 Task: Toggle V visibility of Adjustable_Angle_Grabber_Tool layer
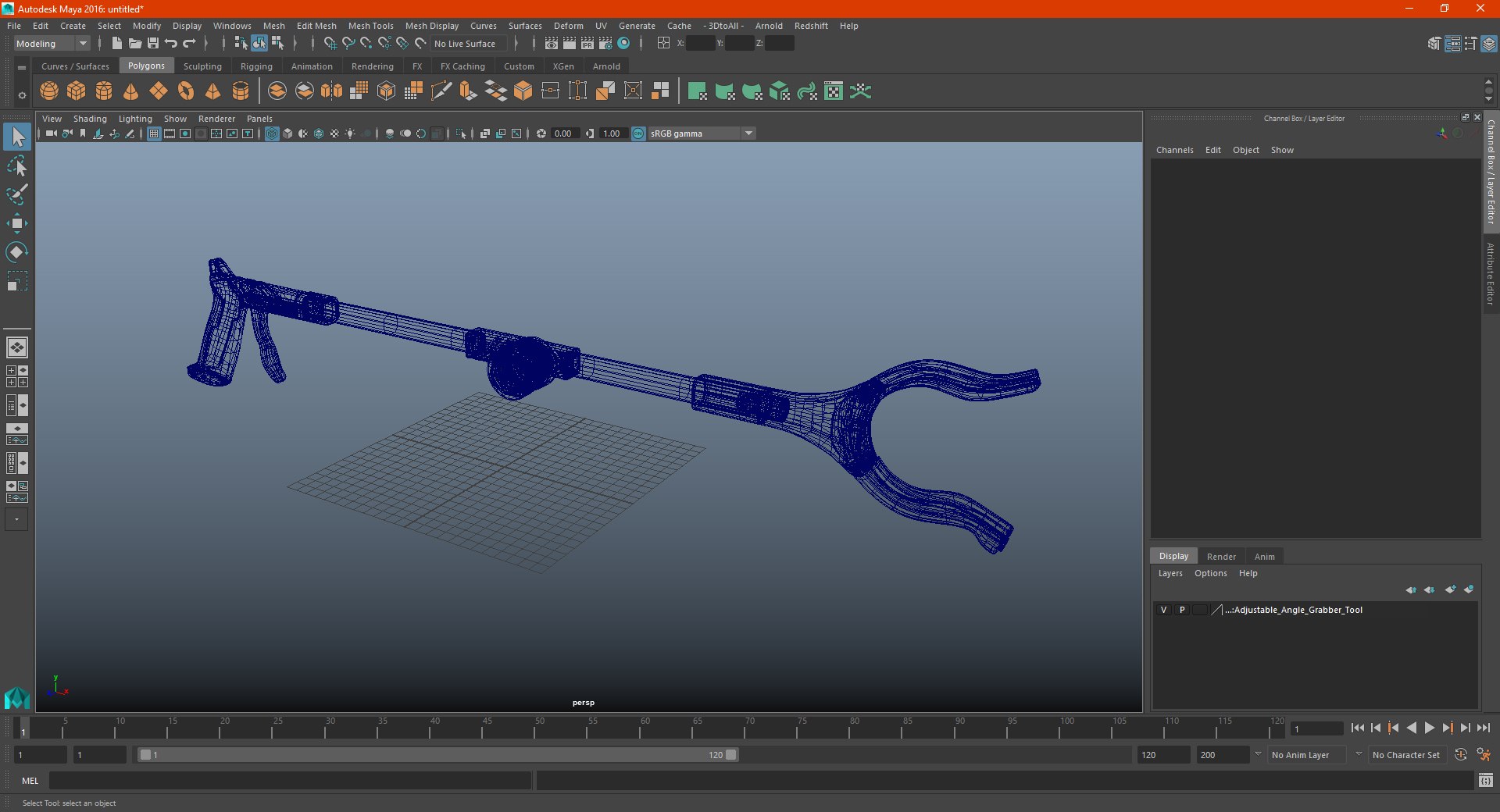pyautogui.click(x=1163, y=610)
